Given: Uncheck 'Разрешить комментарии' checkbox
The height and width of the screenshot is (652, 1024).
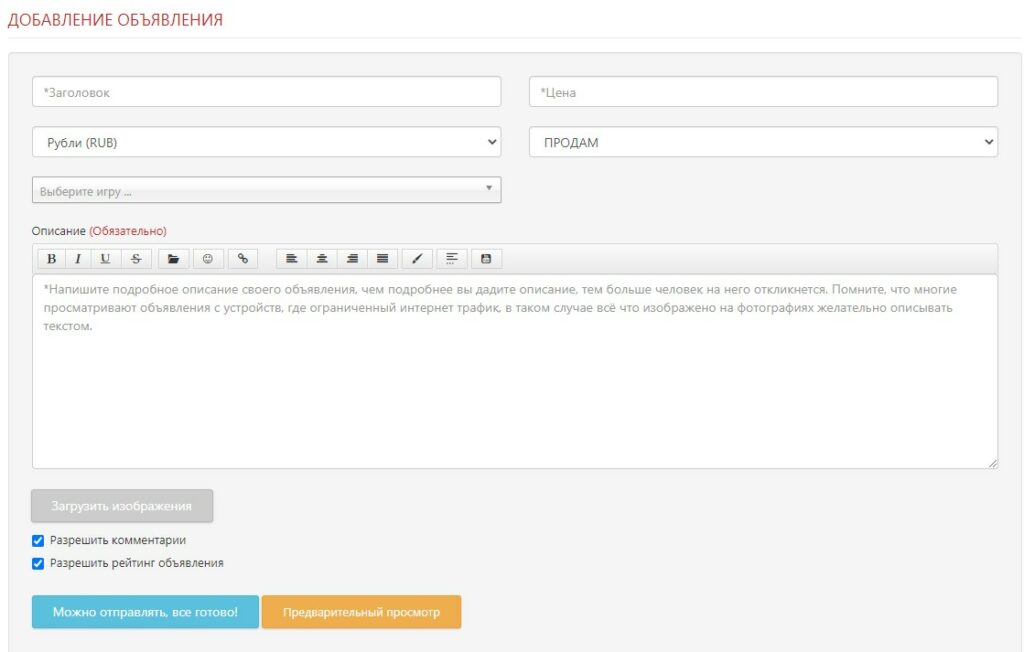Looking at the screenshot, I should 38,541.
